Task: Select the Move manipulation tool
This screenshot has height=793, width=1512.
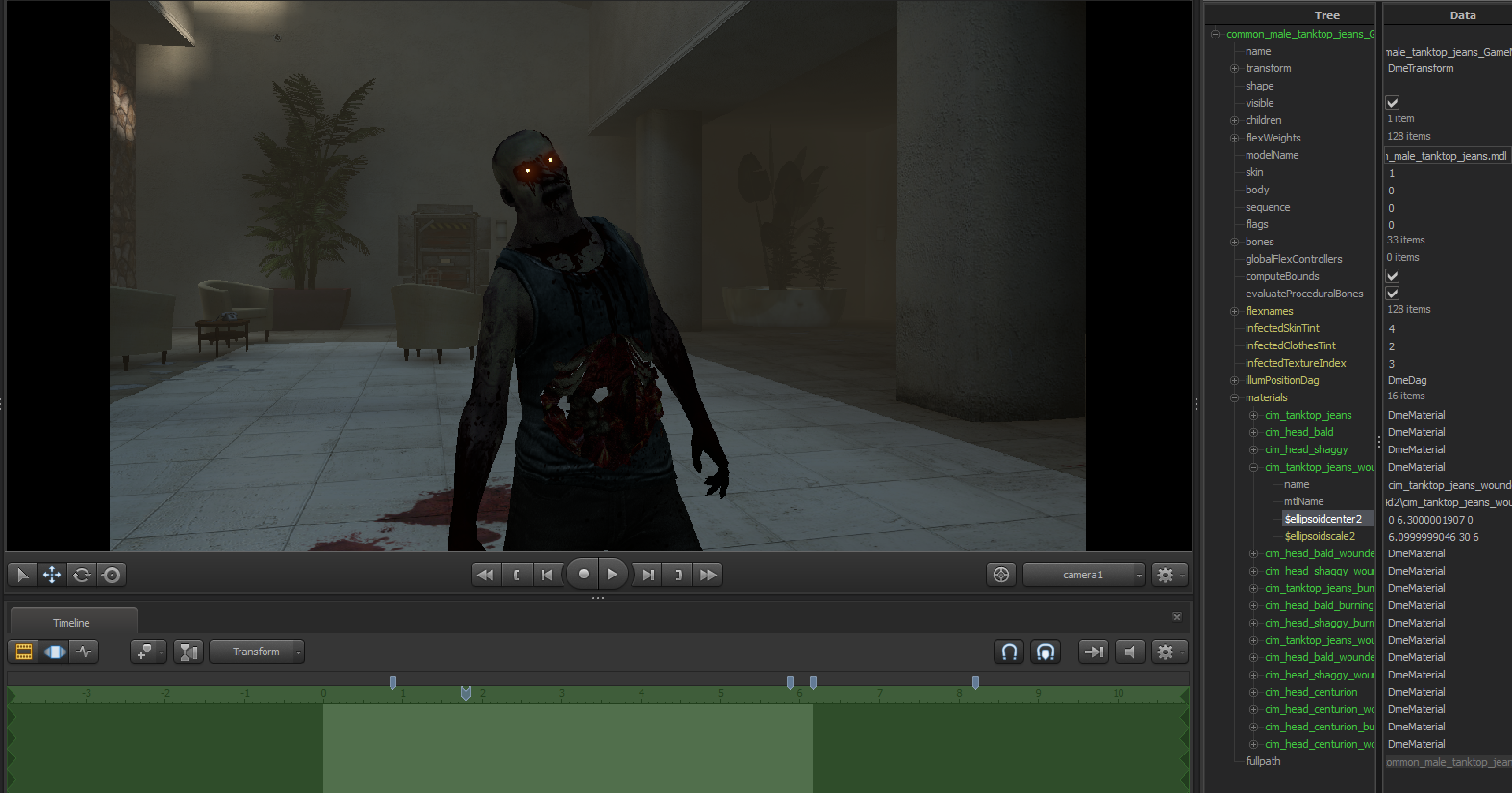Action: tap(52, 575)
